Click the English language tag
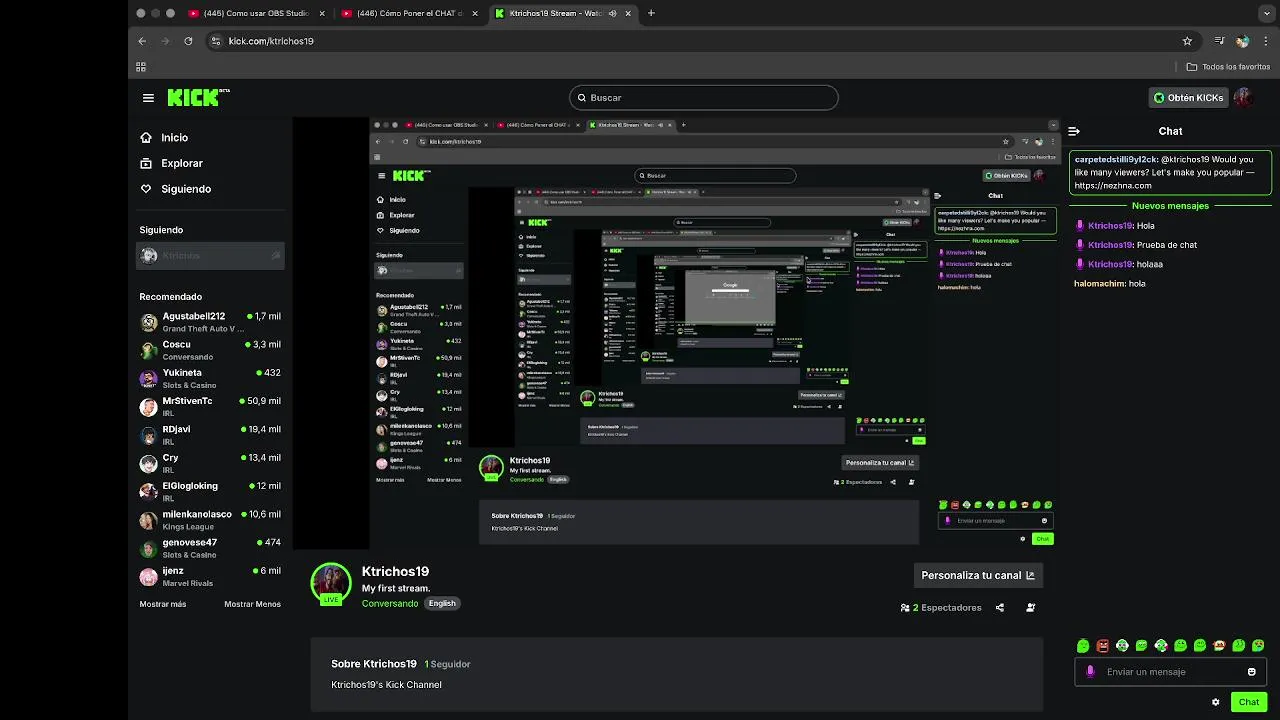The image size is (1280, 720). [x=442, y=603]
